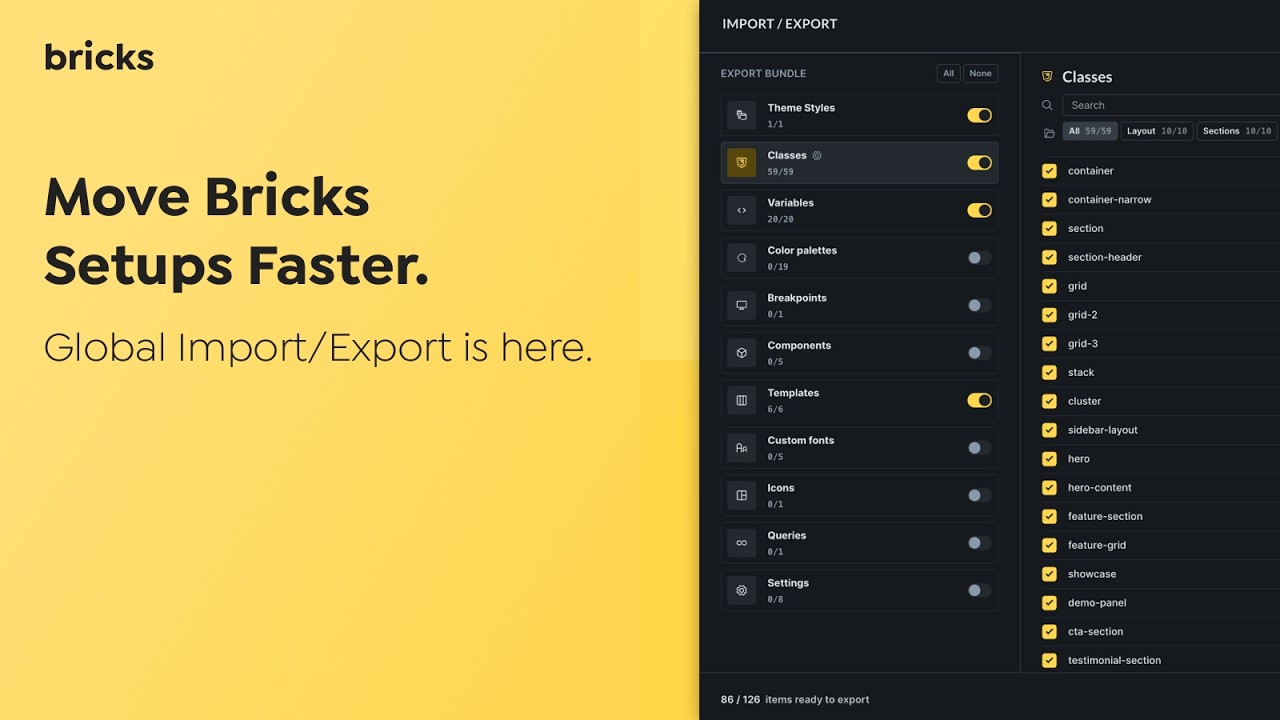Deselect the section class checkbox

(1049, 228)
